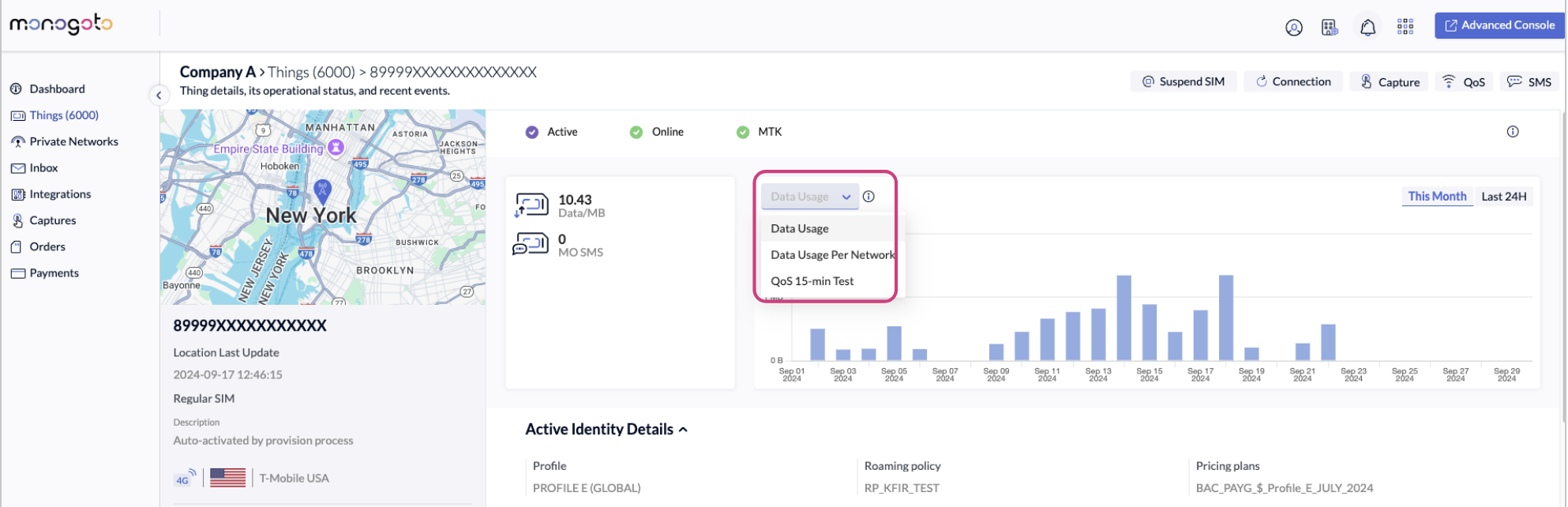Open the apps grid icon

(1405, 27)
